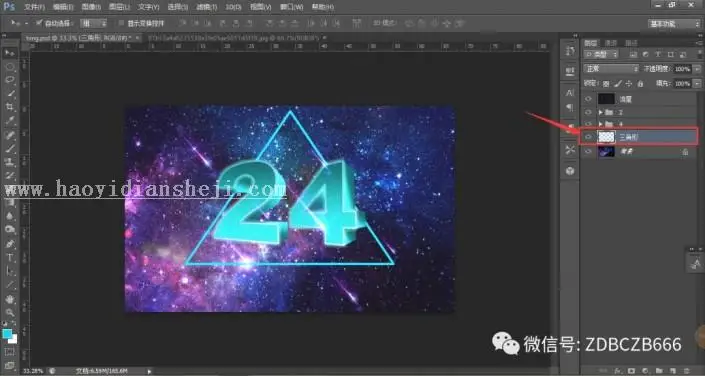Hide the 背景 layer
Viewport: 705px width, 376px height.
point(588,152)
